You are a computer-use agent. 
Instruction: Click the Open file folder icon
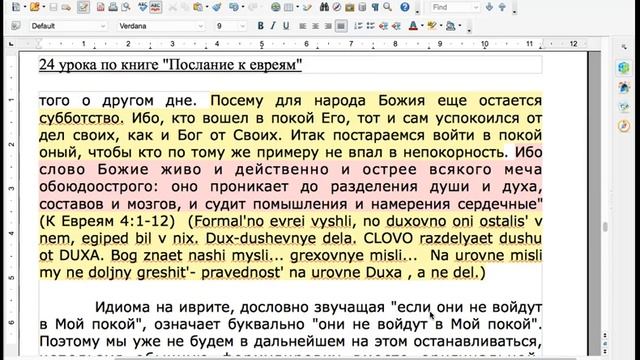pos(35,7)
